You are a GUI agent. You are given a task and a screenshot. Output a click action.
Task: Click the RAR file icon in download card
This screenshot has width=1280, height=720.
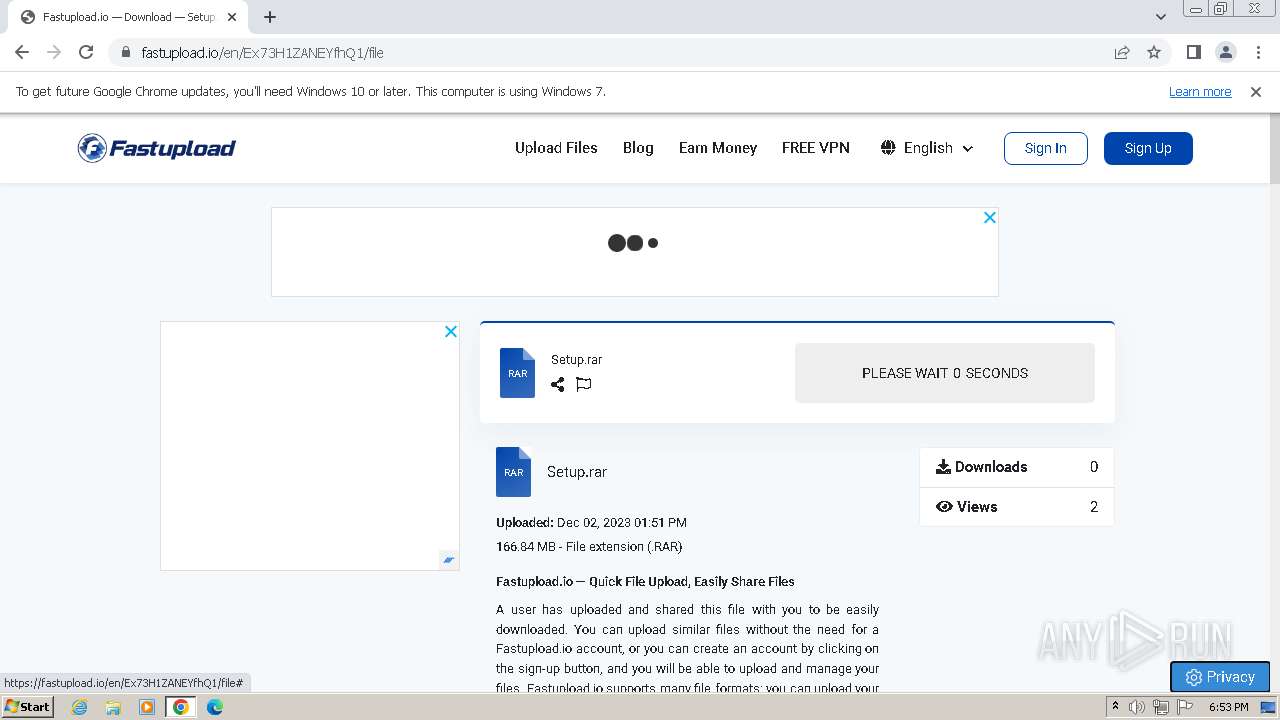point(517,373)
